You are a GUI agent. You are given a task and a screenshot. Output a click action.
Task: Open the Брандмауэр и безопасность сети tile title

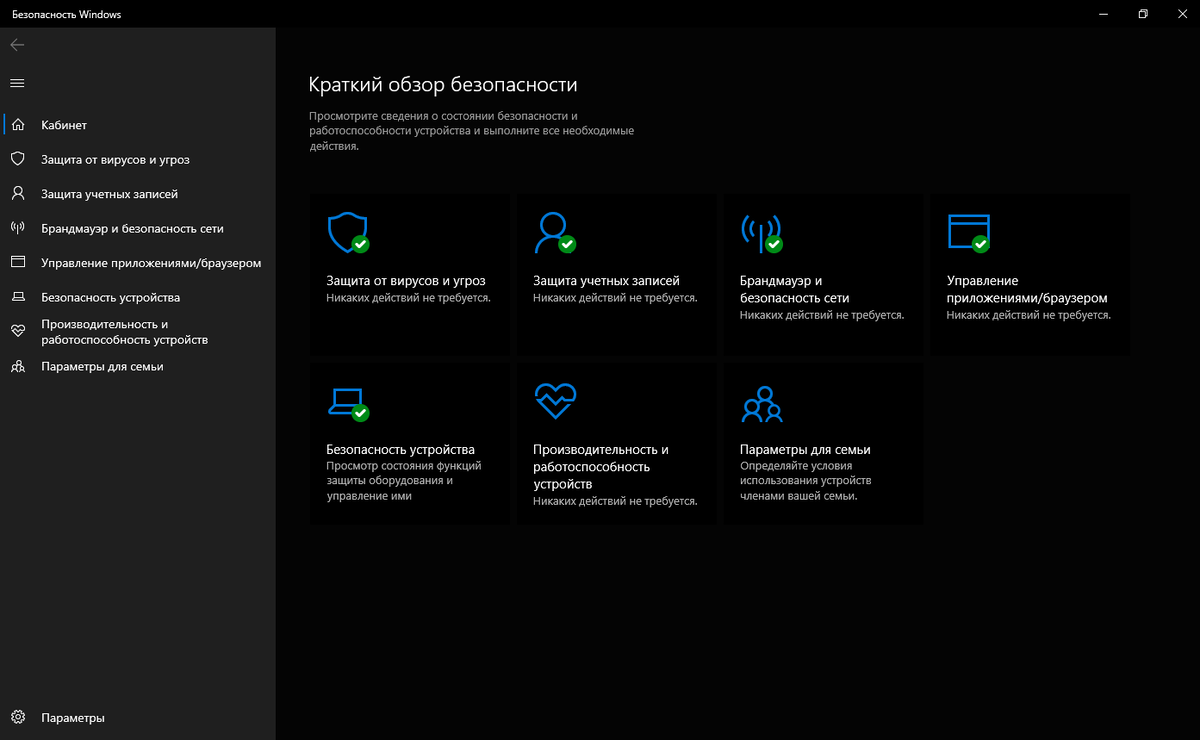coord(794,289)
